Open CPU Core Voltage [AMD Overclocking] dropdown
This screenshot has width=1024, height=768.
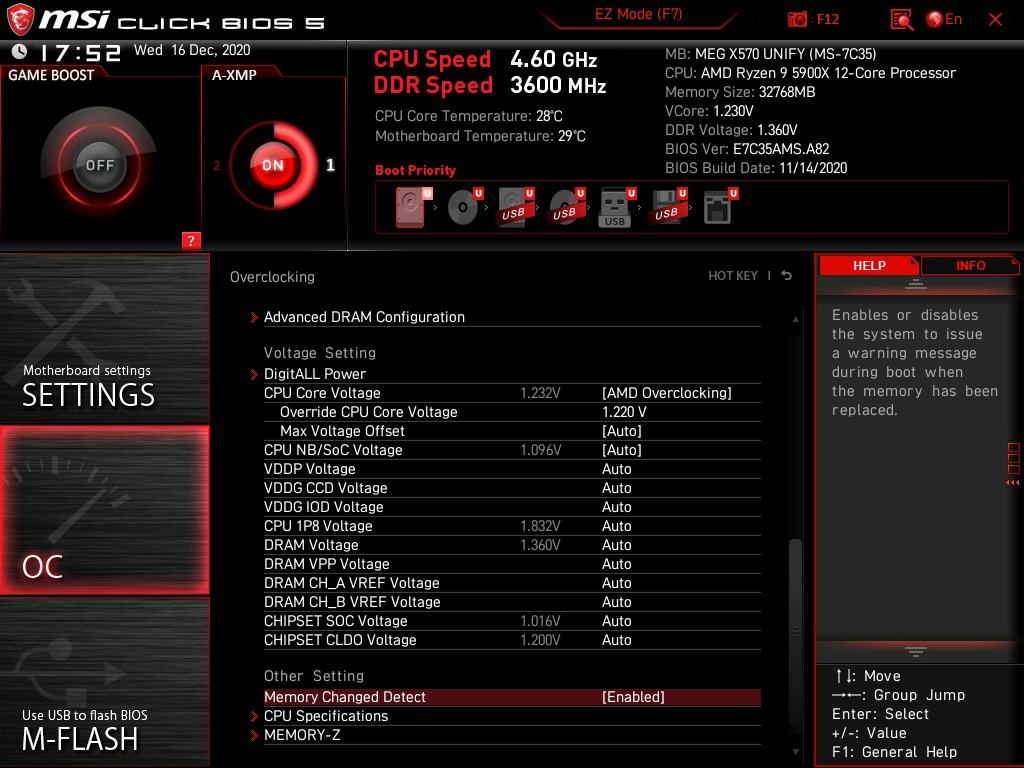point(666,393)
